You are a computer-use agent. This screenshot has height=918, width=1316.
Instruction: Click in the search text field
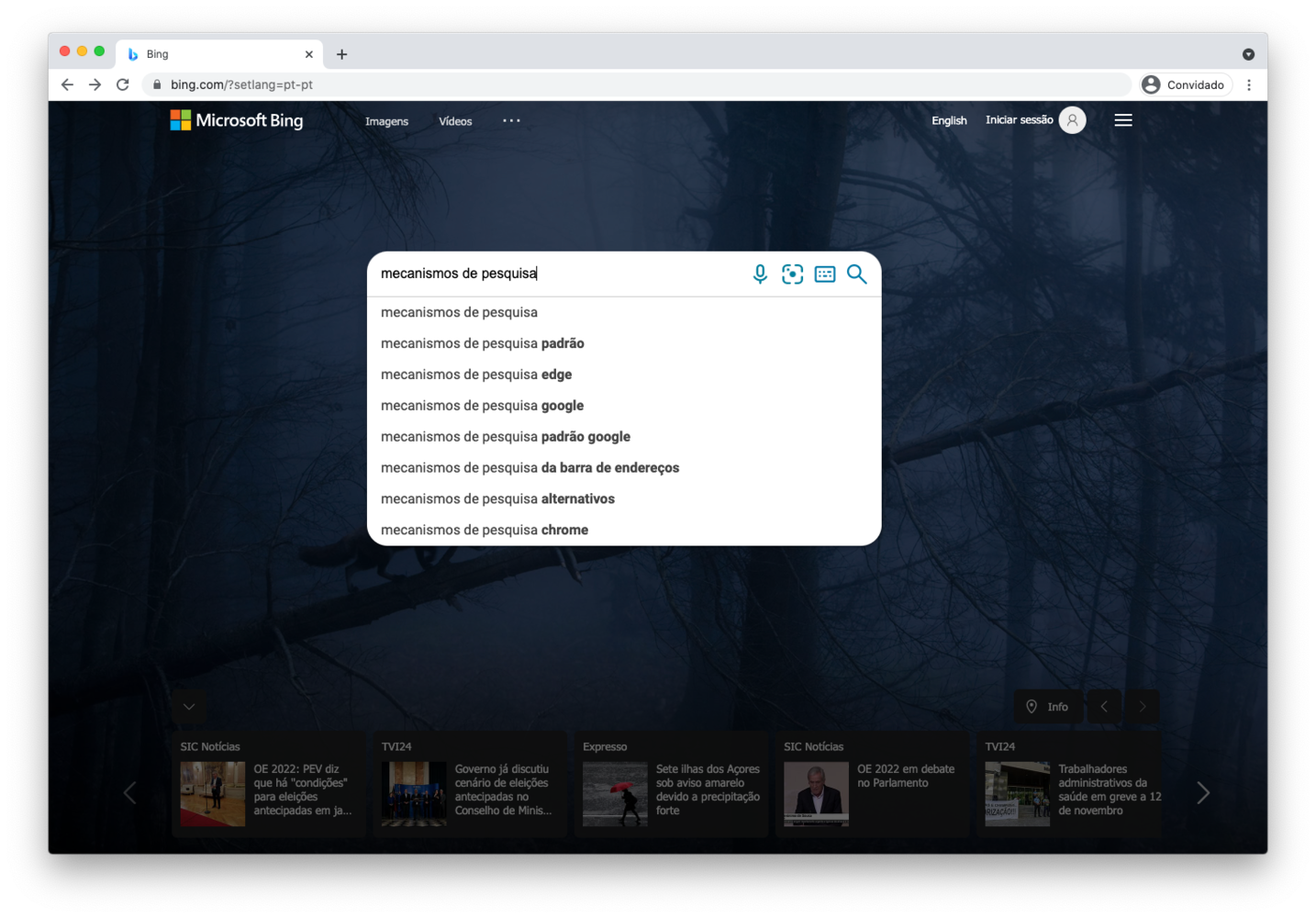coord(558,274)
